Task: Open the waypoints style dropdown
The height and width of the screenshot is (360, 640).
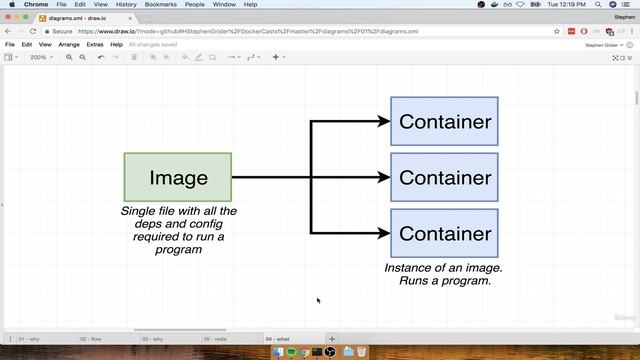Action: click(253, 57)
